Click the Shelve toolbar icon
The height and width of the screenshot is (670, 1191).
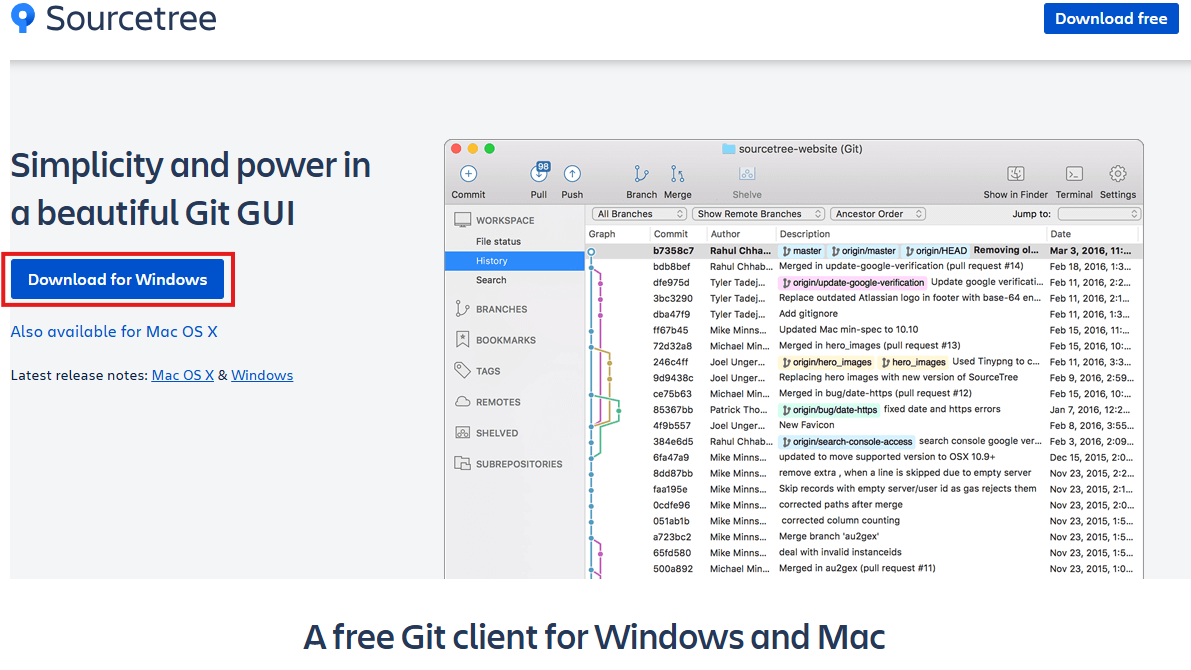[746, 175]
